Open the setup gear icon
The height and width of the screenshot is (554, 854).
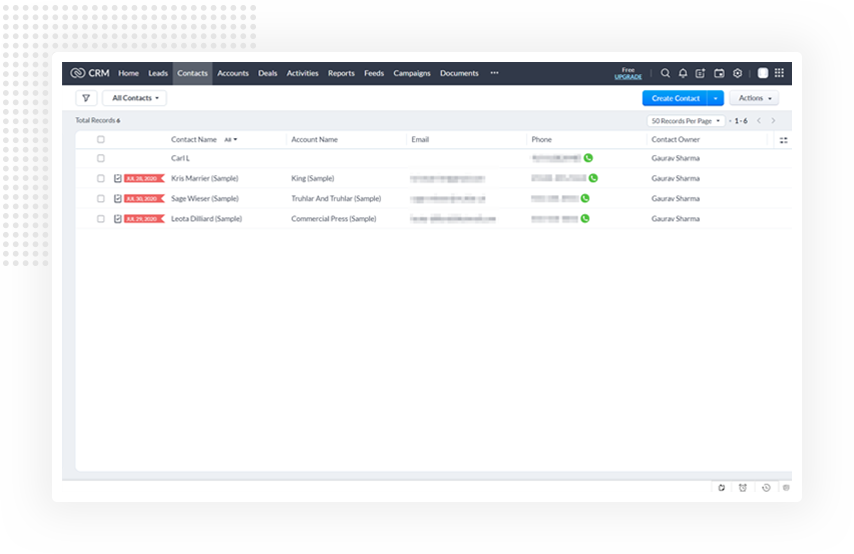(x=737, y=73)
